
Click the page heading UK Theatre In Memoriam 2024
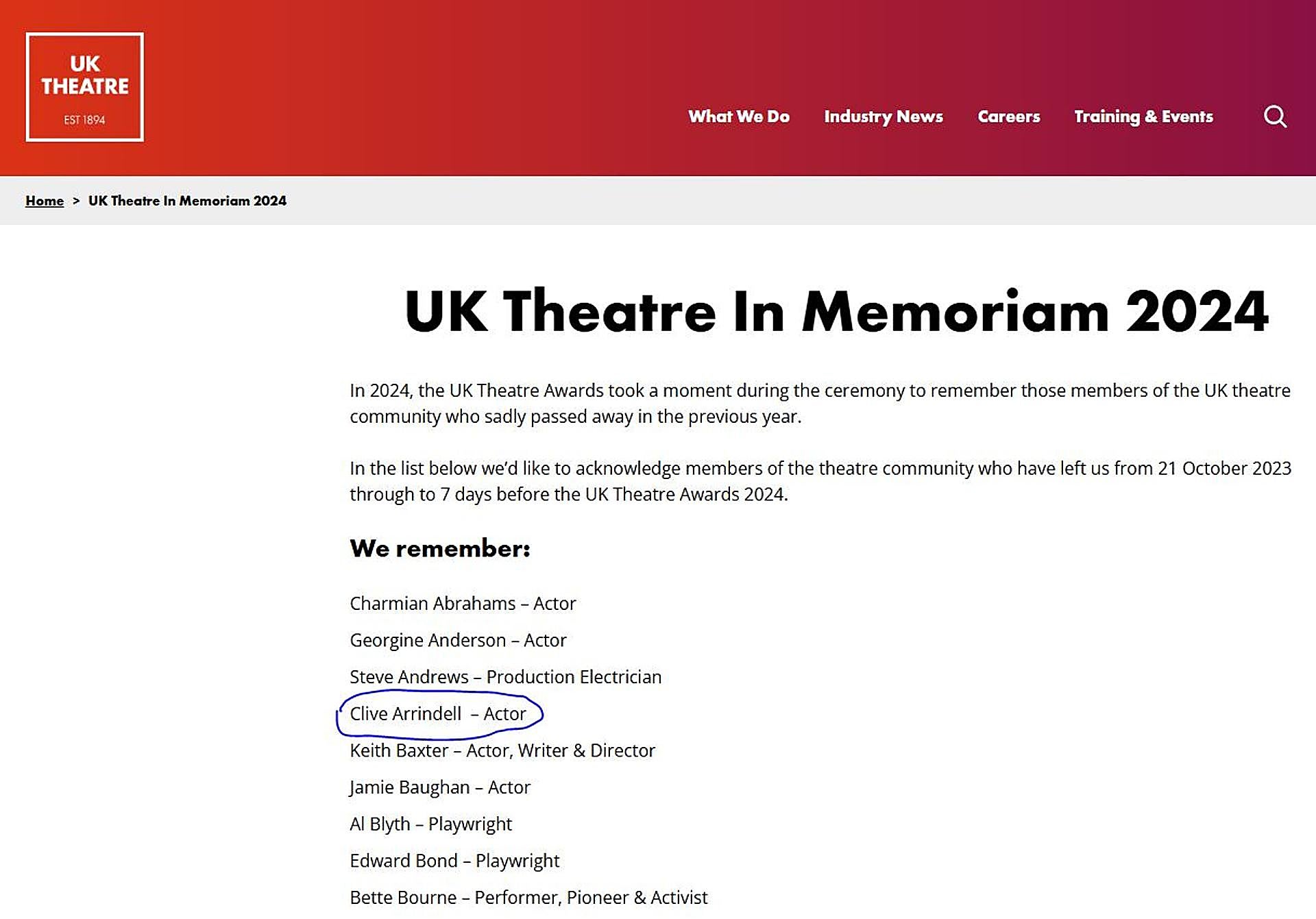[836, 312]
